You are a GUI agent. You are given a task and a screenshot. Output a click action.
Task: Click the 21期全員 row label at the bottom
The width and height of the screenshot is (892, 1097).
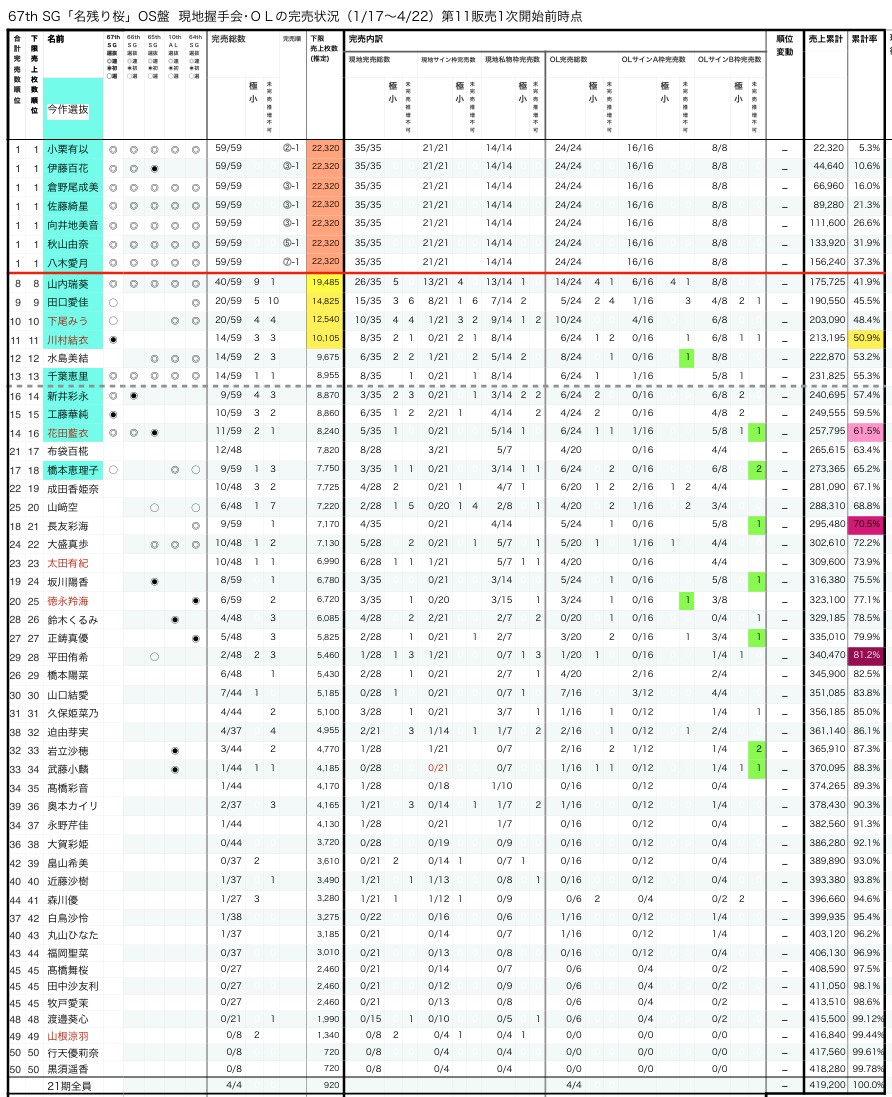pos(68,1084)
